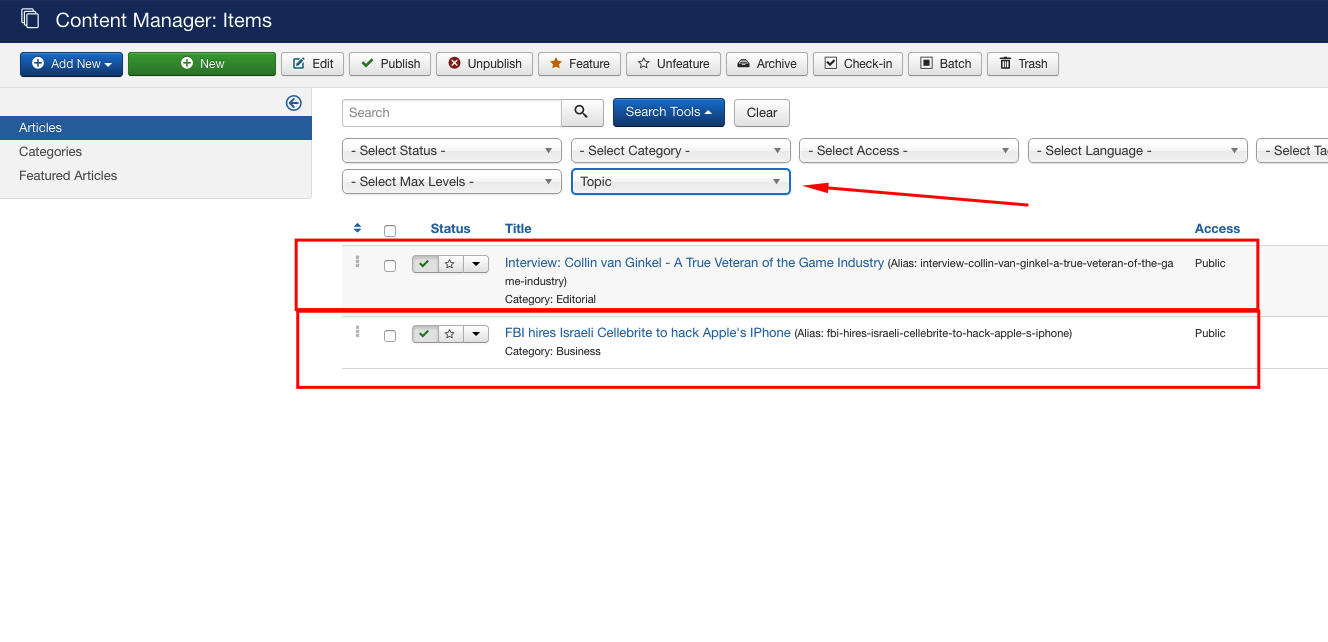Open the partially visible Select Tag dropdown
This screenshot has width=1328, height=642.
1292,151
